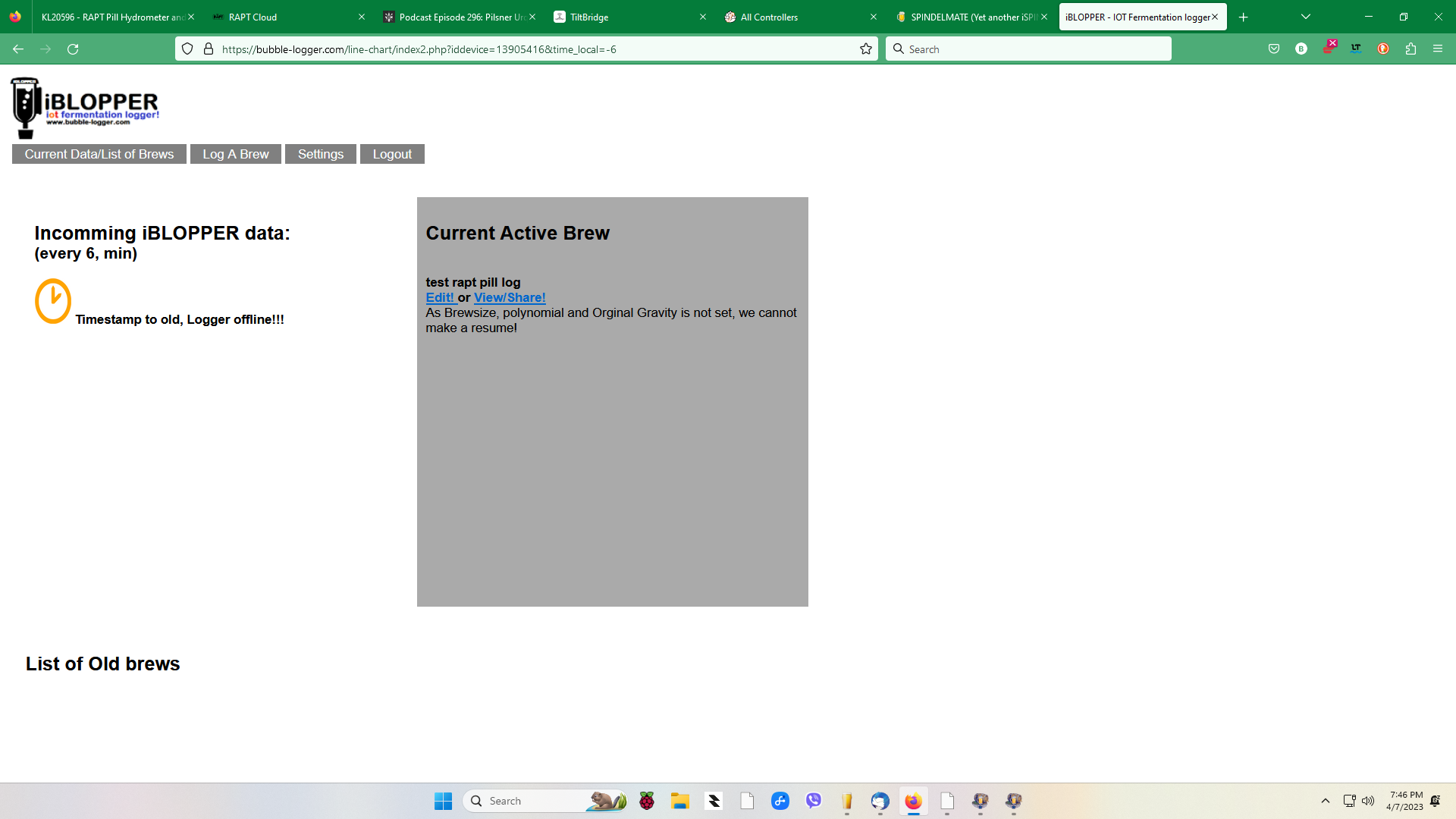Viewport: 1456px width, 819px height.
Task: Go forward one page
Action: [x=45, y=49]
